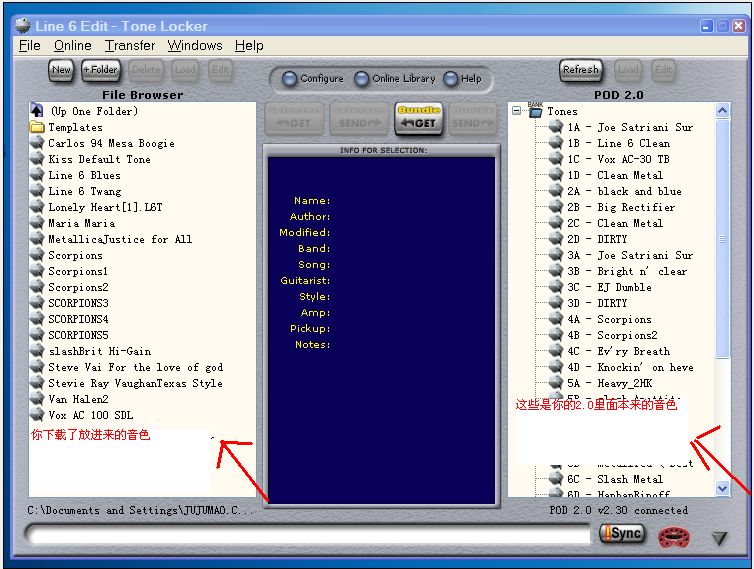Click the Bundle GET button
The height and width of the screenshot is (569, 754).
pyautogui.click(x=418, y=118)
